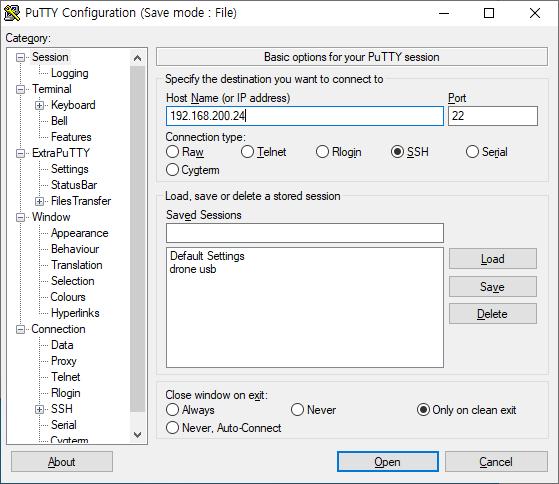The width and height of the screenshot is (559, 484).
Task: Open the Data category
Action: [x=62, y=345]
